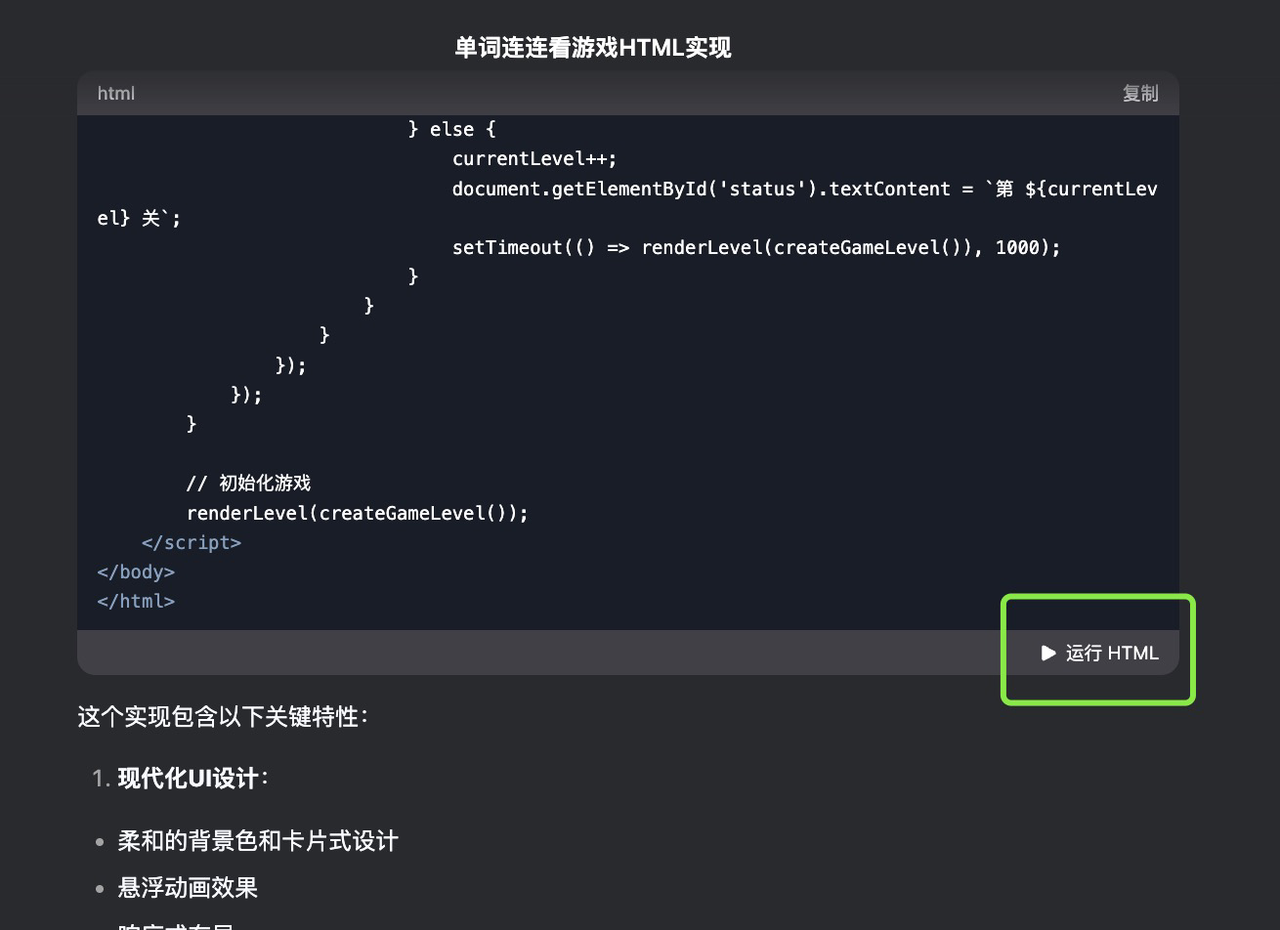Click the document.getElementById('status') code line

click(804, 189)
